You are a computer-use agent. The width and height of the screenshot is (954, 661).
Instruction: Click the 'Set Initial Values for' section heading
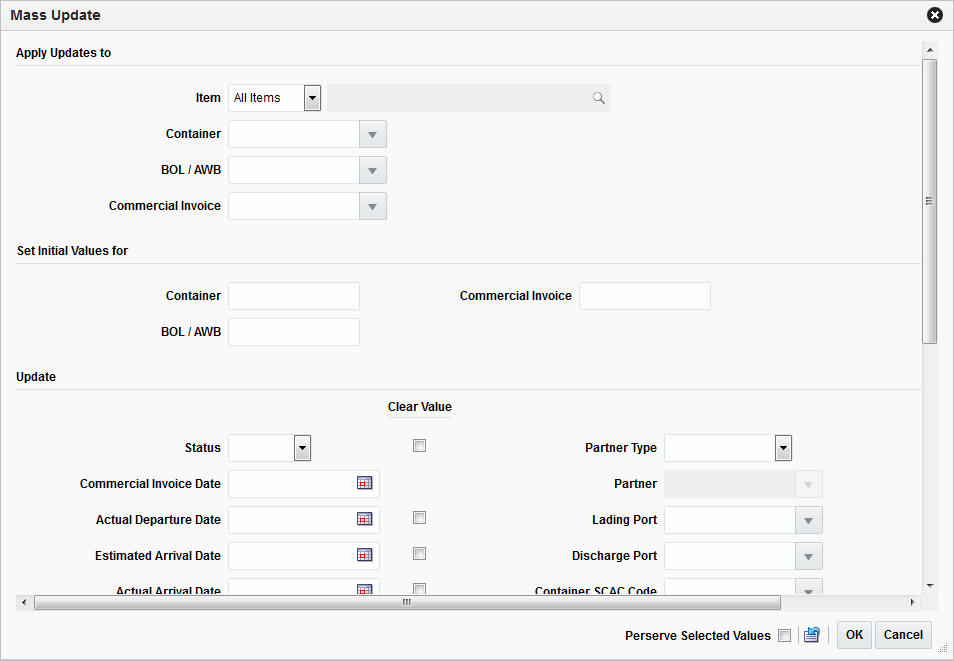click(x=72, y=251)
